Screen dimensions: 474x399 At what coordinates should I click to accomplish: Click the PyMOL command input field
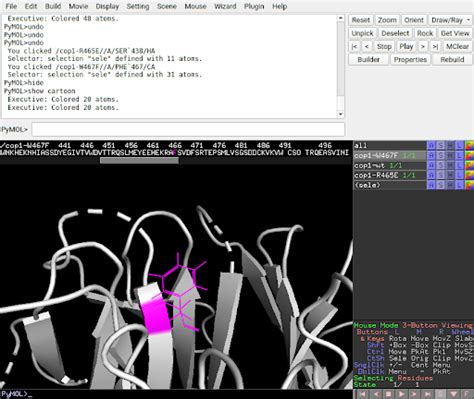click(x=188, y=129)
